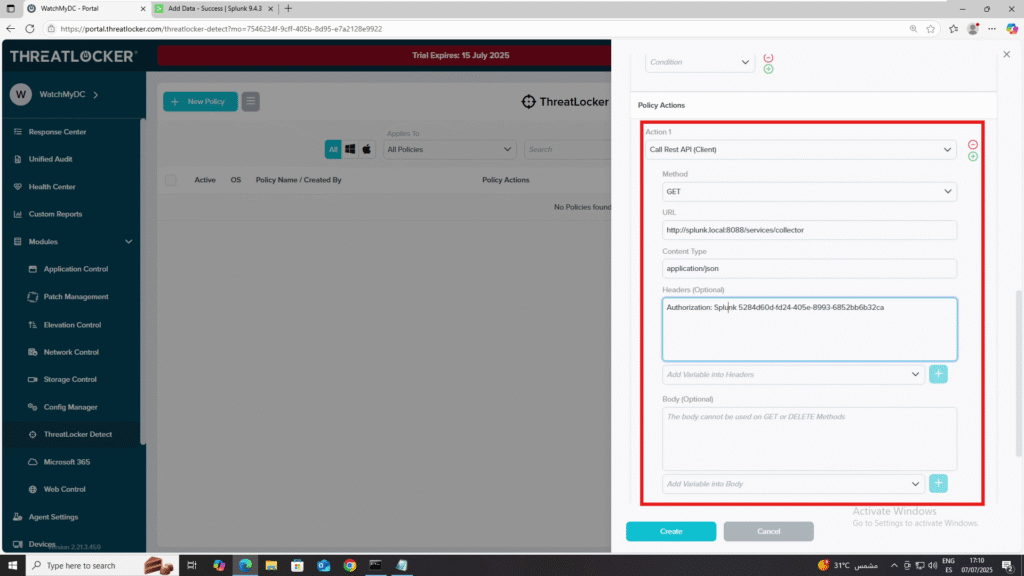Add page to favorites star
Viewport: 1024px width, 576px height.
(931, 29)
